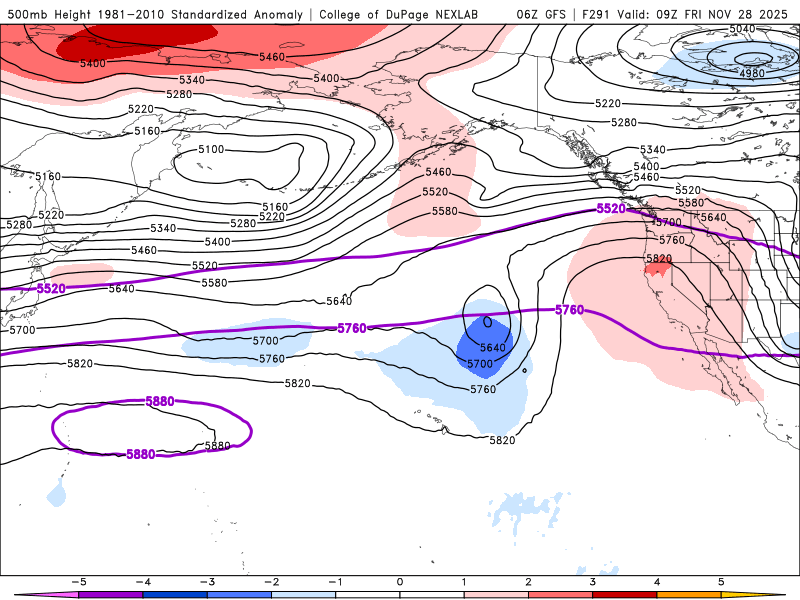Click the '5700' label under 5640 in the blue anomaly
The height and width of the screenshot is (600, 800).
480,364
